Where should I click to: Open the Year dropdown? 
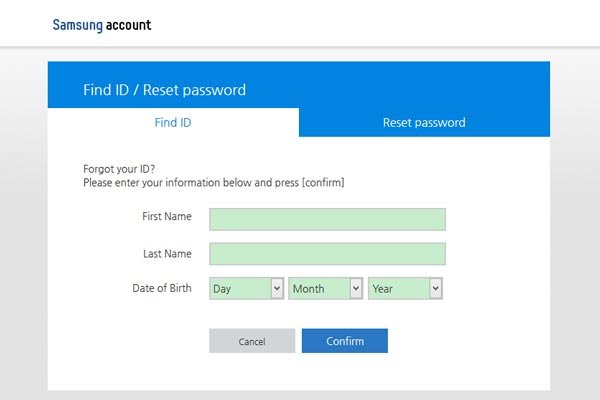pos(405,288)
